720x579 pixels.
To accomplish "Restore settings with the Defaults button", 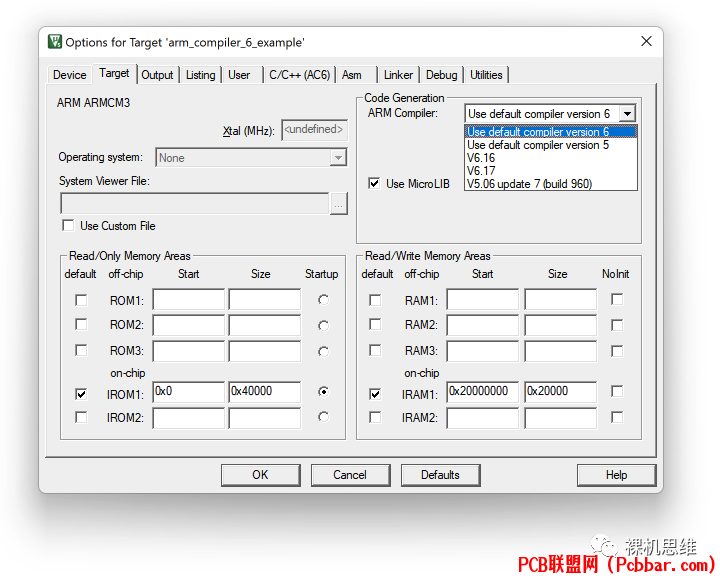I will tap(440, 475).
